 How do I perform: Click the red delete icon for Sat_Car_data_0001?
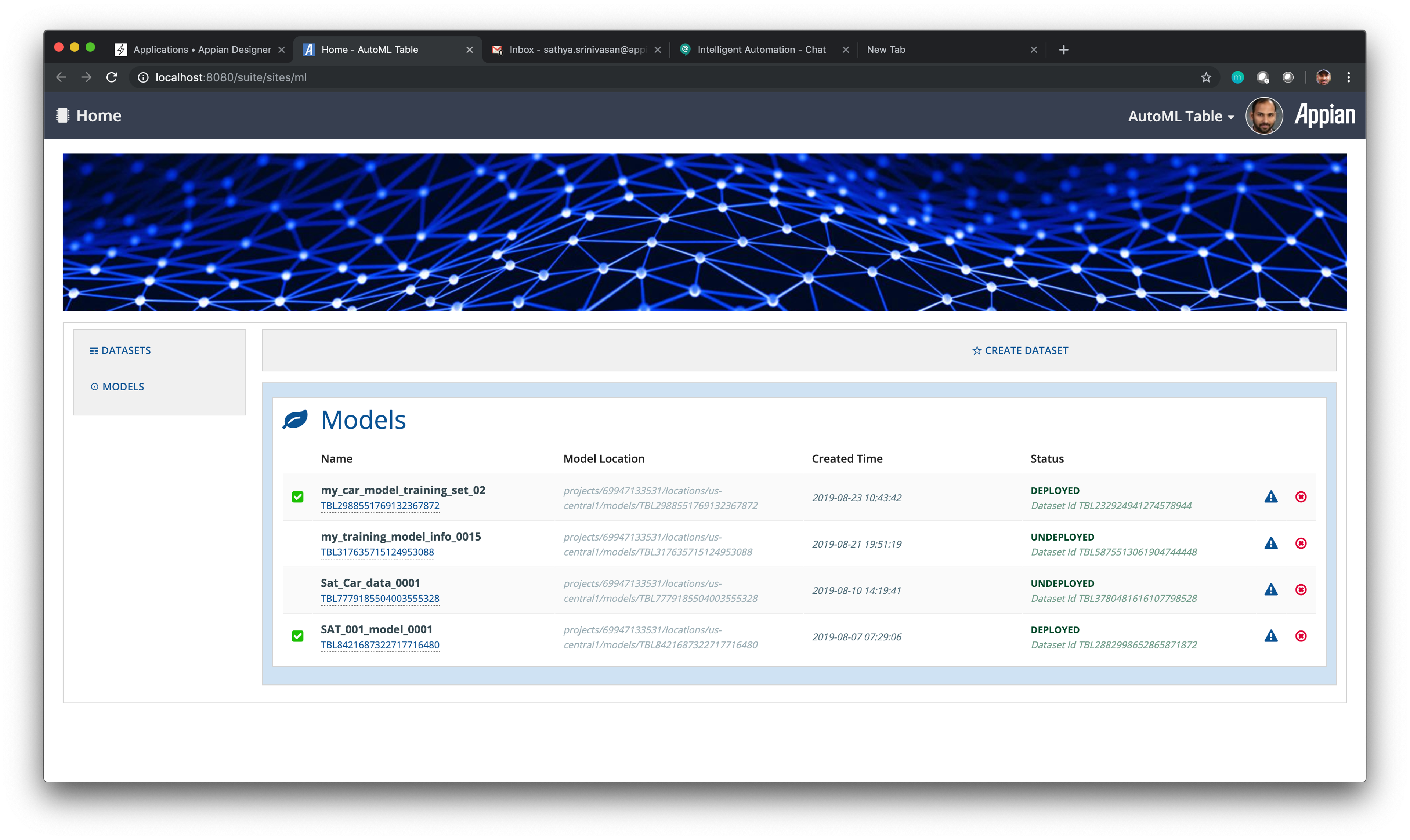(1301, 589)
